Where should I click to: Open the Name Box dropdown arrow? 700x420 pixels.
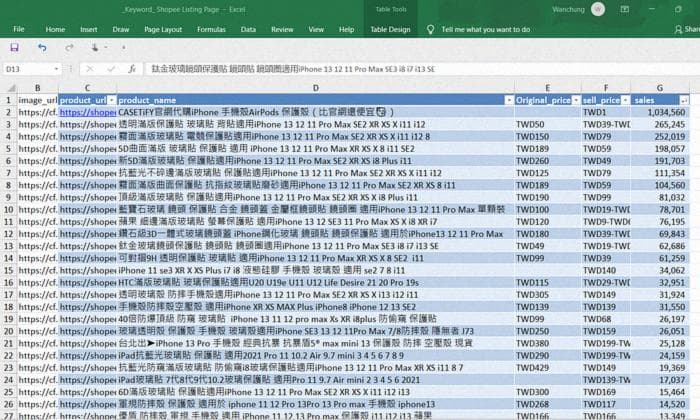(x=56, y=69)
